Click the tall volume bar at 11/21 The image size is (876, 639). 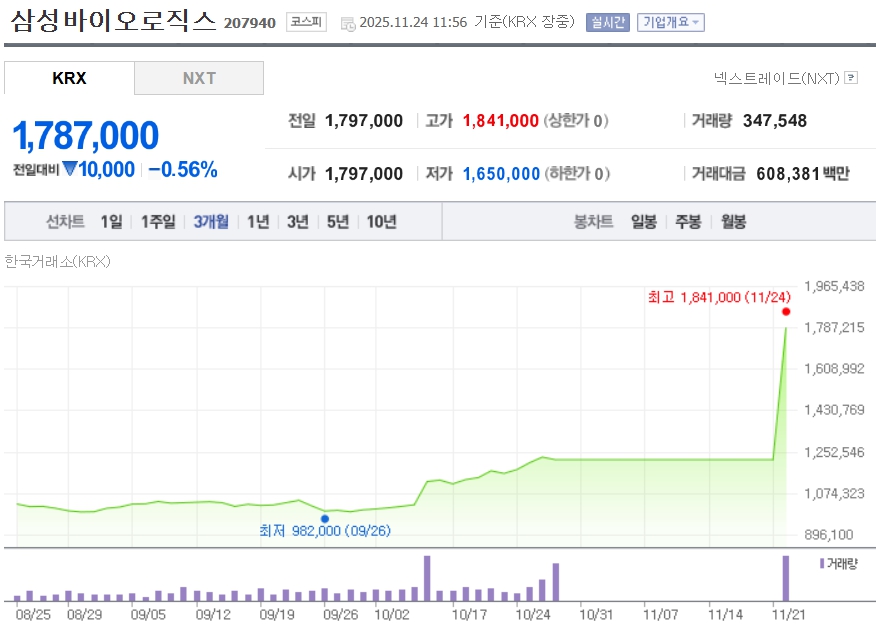785,578
